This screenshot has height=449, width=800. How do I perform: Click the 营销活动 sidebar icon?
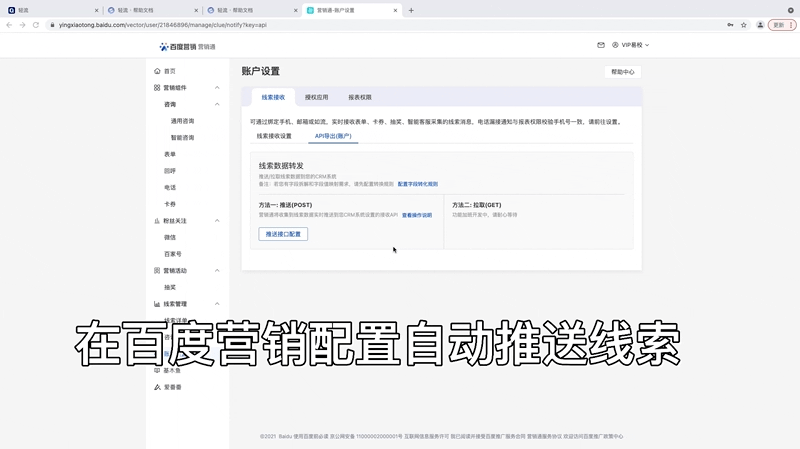tap(157, 270)
